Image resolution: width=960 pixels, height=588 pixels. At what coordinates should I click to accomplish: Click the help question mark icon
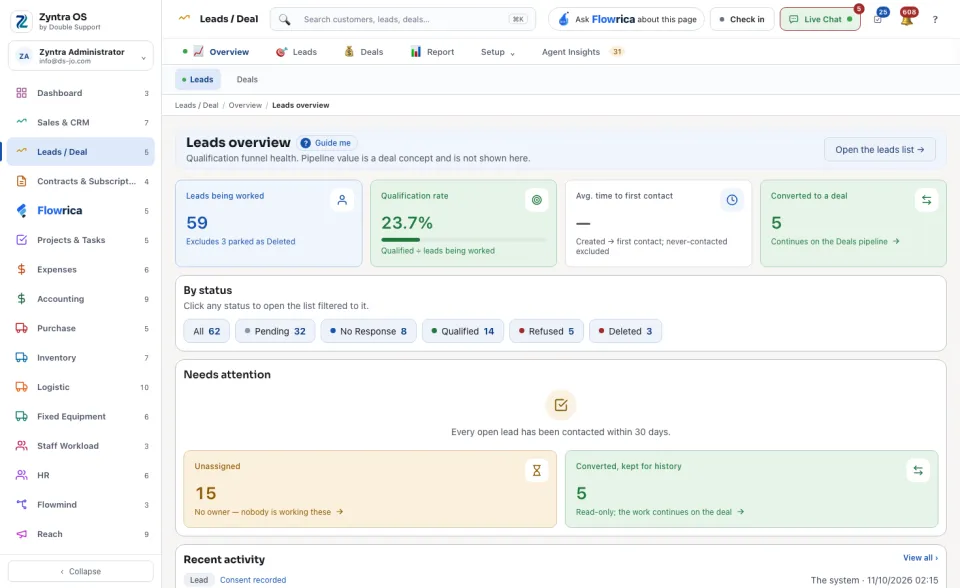click(935, 20)
